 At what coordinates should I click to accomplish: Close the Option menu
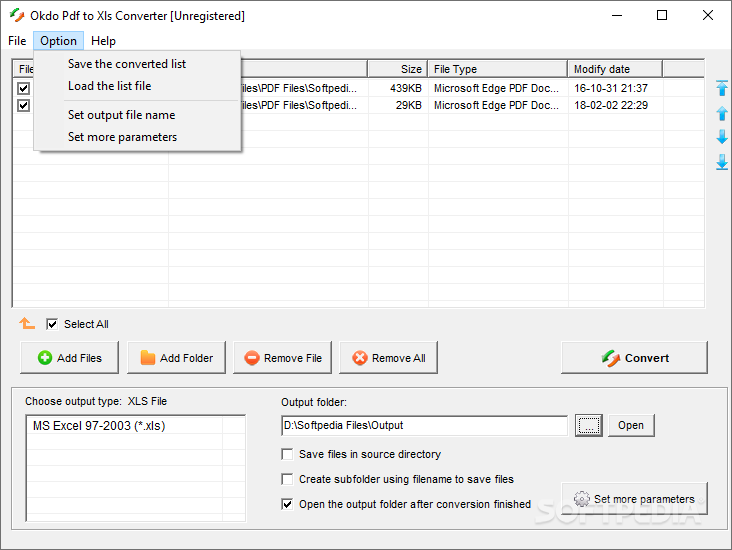tap(58, 41)
